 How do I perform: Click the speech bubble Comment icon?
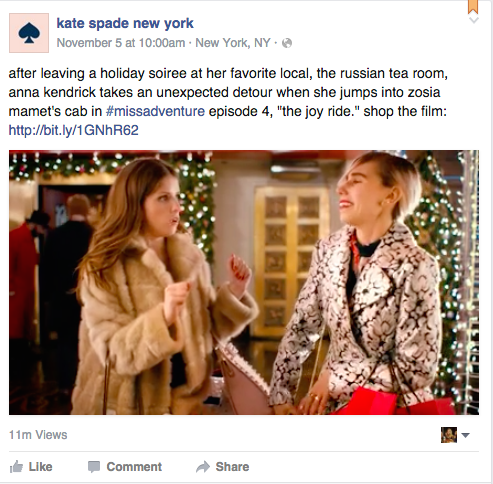[94, 467]
